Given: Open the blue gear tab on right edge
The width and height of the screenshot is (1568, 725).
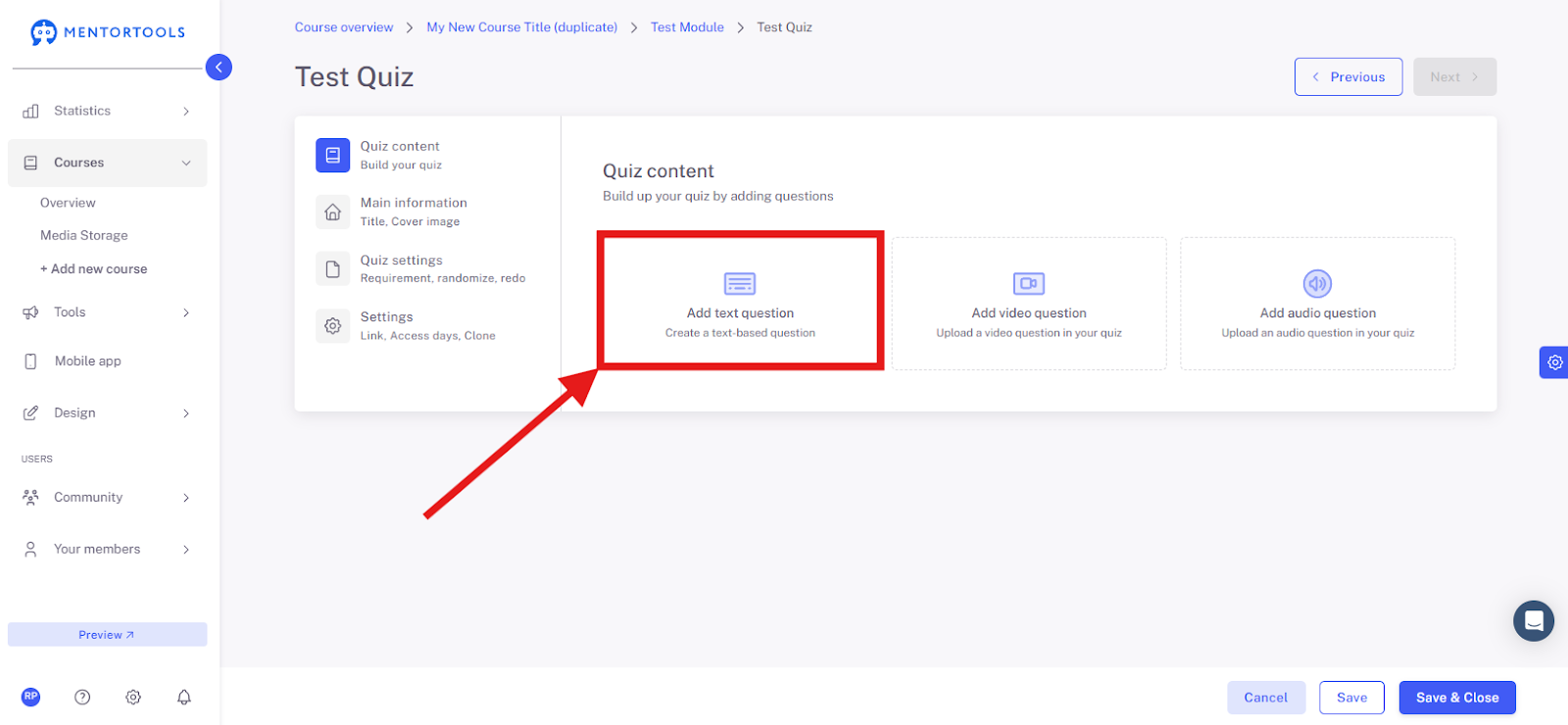Looking at the screenshot, I should 1554,362.
